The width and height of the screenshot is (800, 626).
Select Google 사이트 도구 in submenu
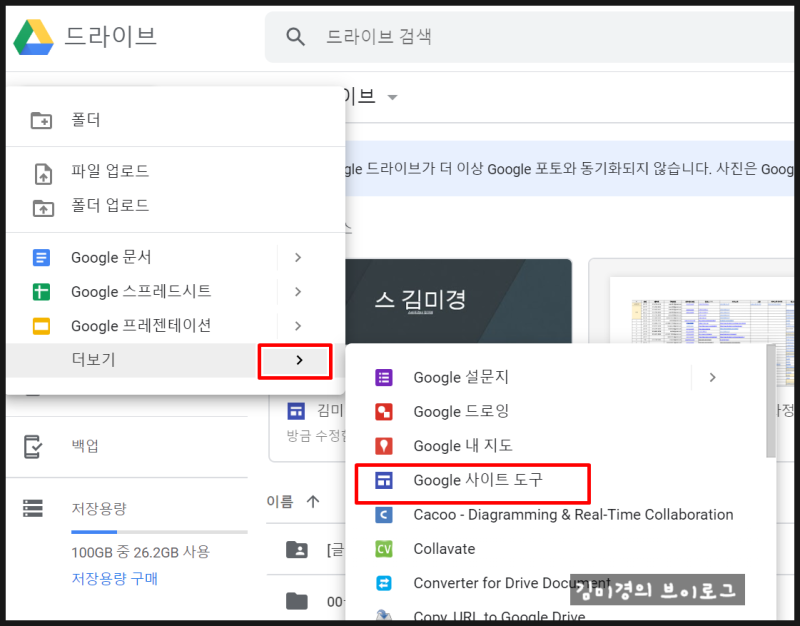(x=556, y=480)
